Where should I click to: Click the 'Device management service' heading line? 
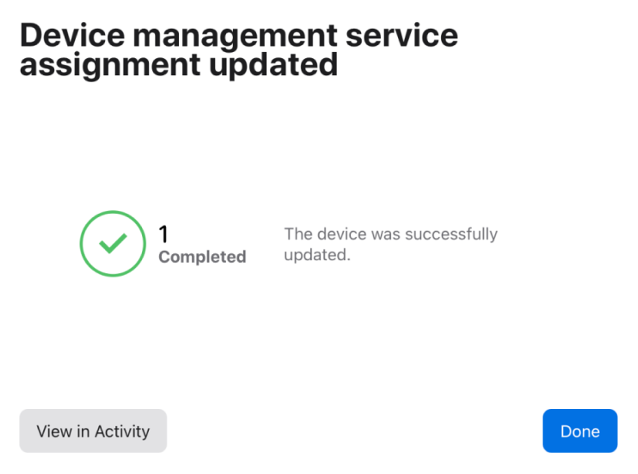[x=239, y=36]
